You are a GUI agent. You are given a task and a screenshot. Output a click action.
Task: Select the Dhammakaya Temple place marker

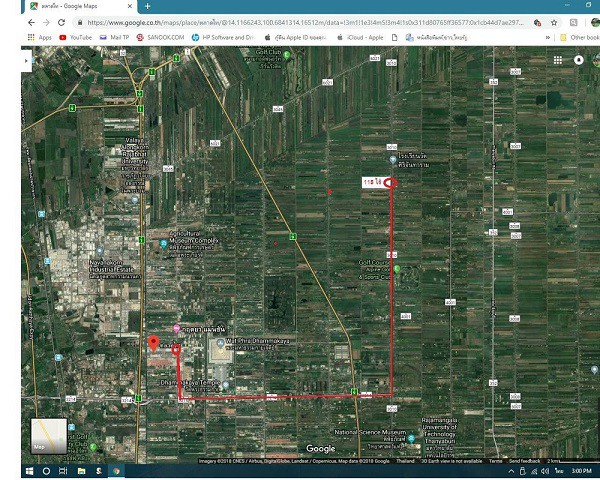226,385
